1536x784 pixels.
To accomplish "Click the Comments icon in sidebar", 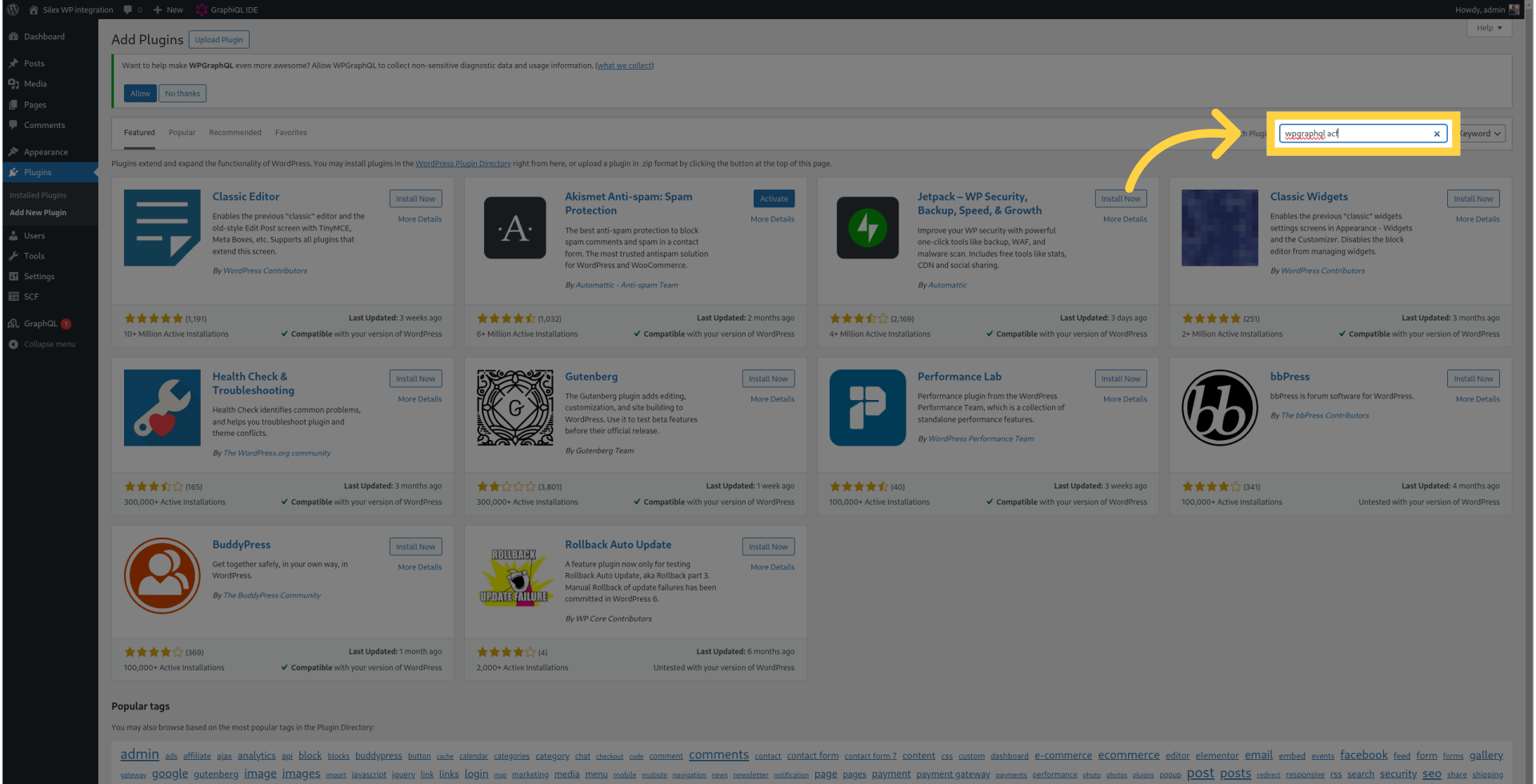I will (x=14, y=125).
